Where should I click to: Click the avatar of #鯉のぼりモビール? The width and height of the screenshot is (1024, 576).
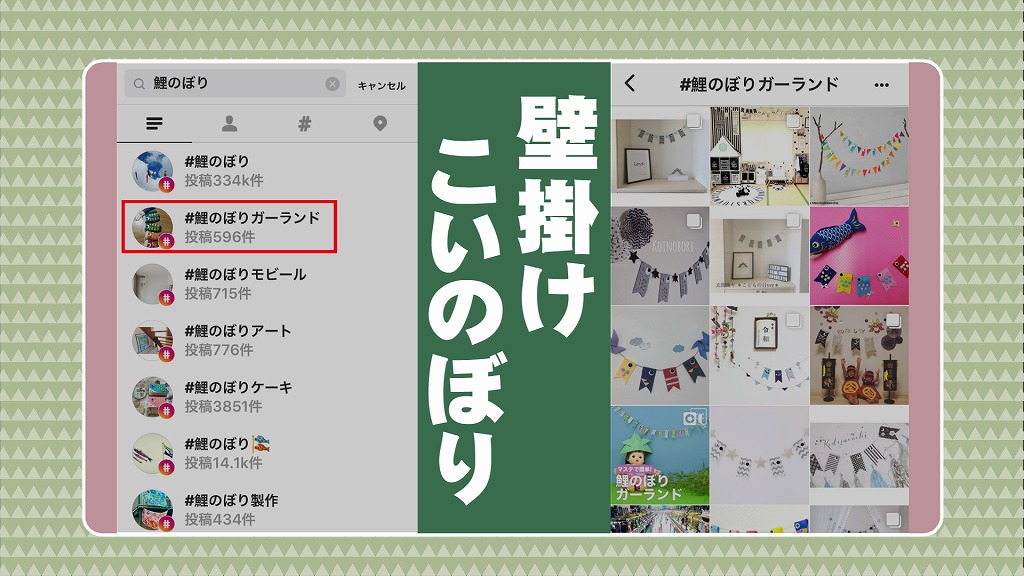pos(153,284)
